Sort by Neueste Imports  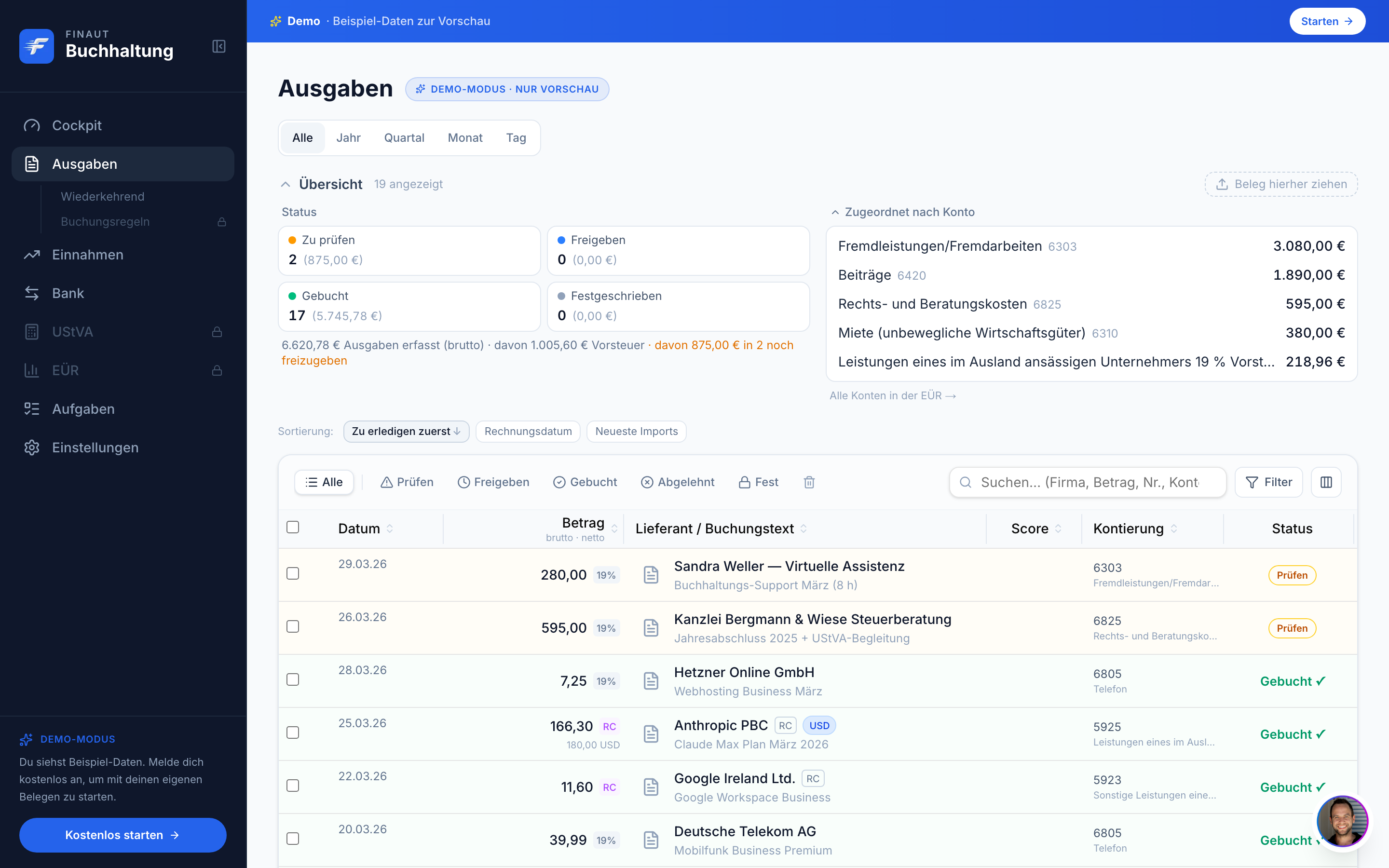pos(637,431)
